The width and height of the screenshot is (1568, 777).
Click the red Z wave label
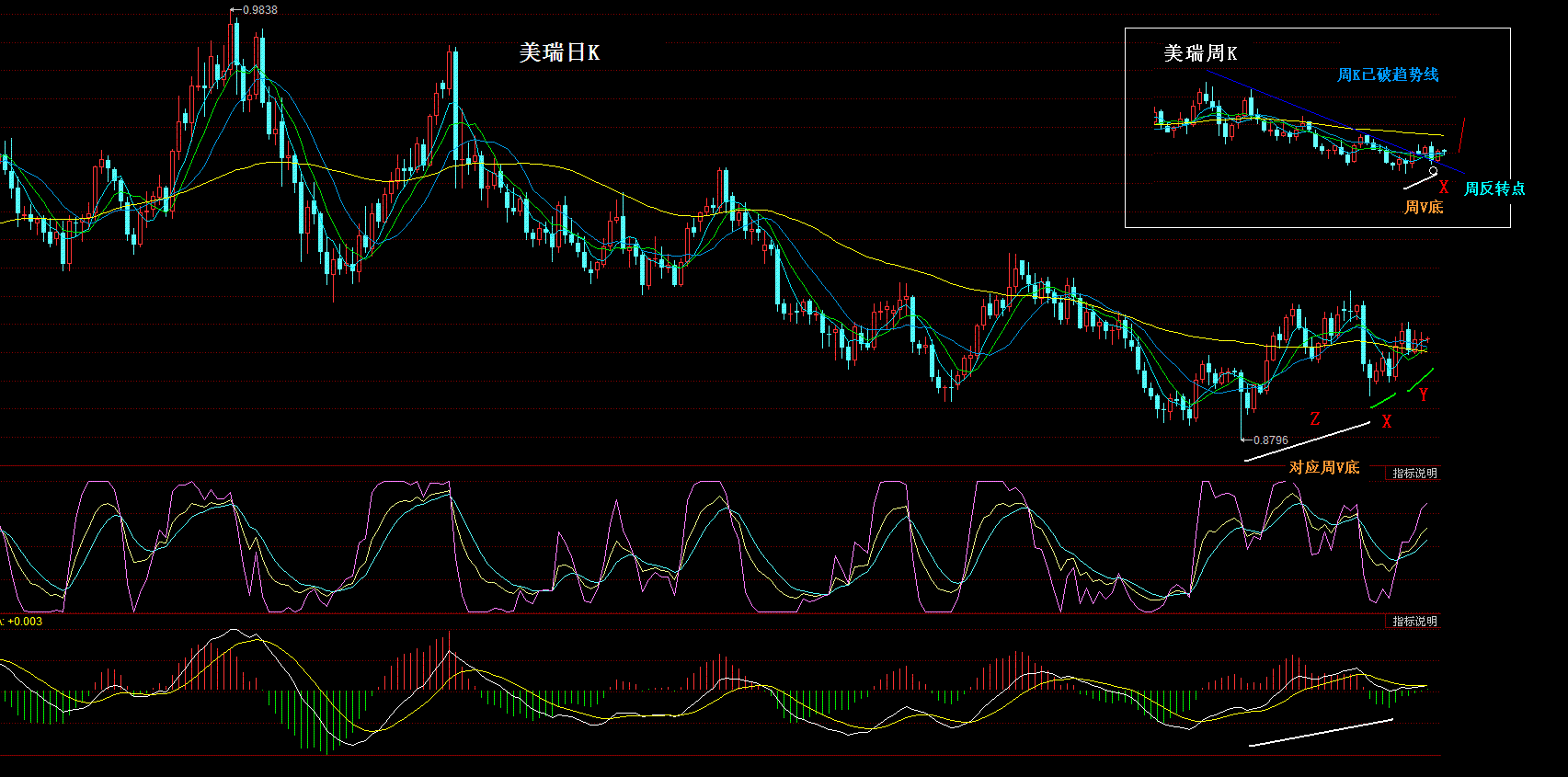point(1315,418)
